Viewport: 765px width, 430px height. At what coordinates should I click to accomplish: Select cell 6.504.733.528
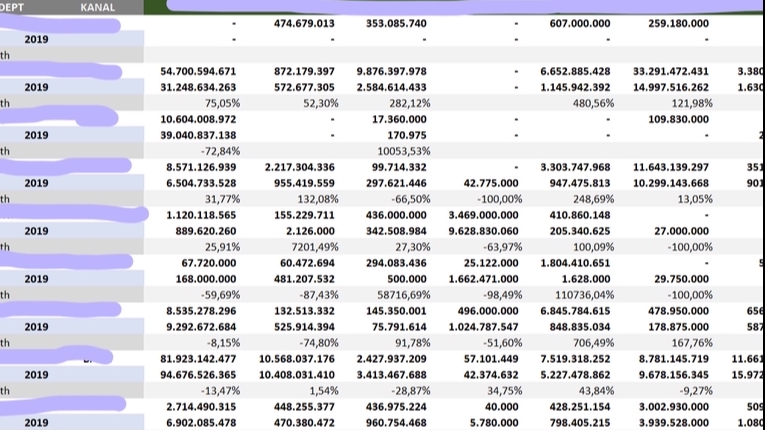201,183
